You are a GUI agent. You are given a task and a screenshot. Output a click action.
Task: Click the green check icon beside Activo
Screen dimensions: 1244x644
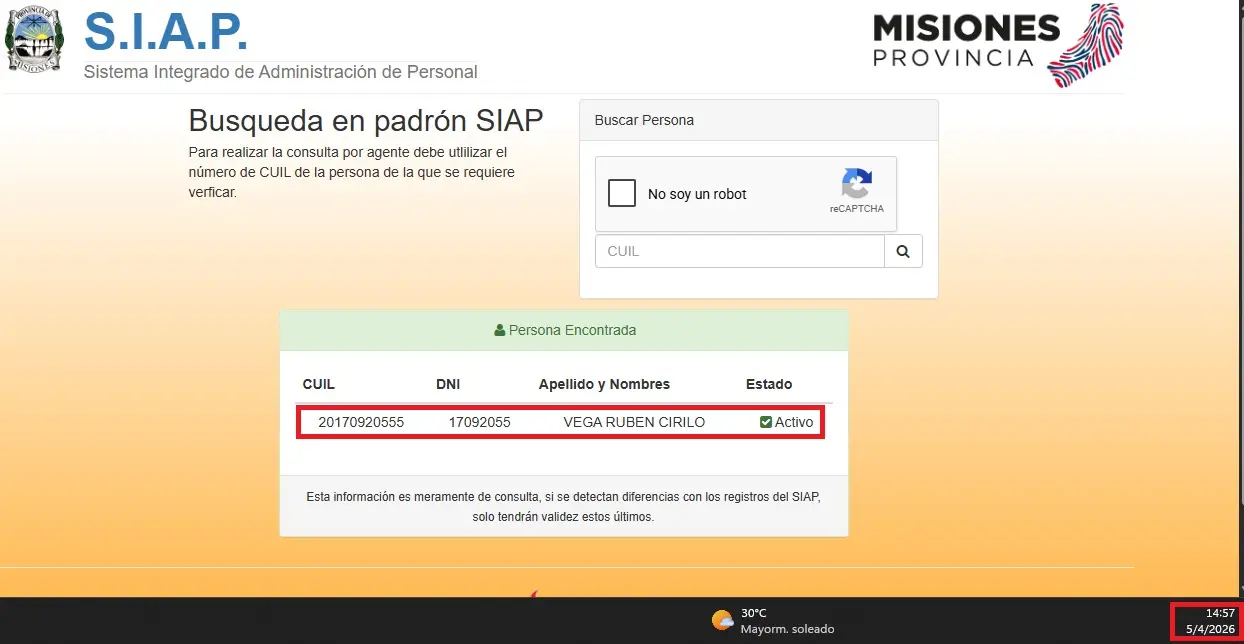[766, 422]
